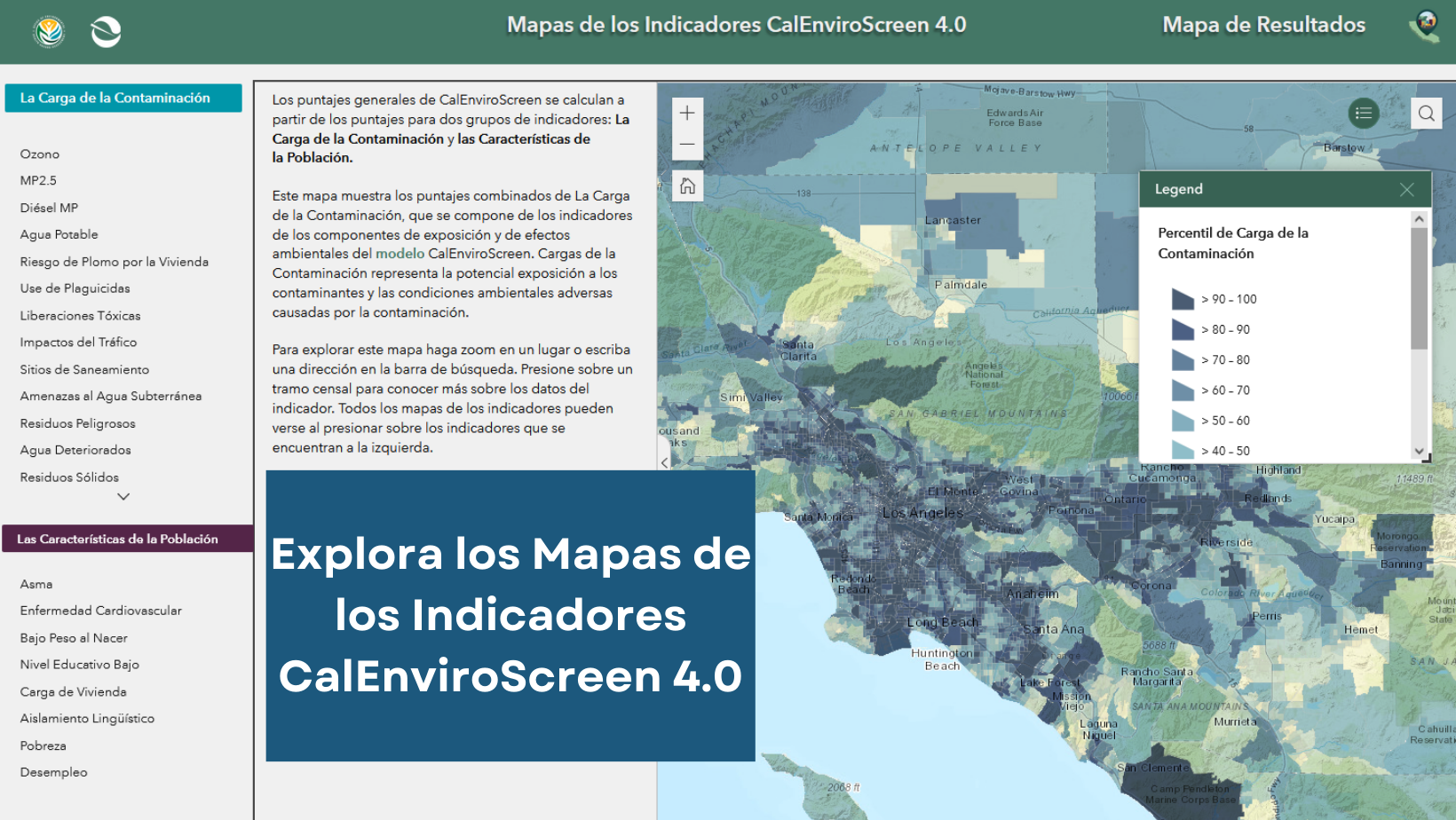Click scroll-up arrow in Legend panel
Screen dimensions: 1456x820
1419,218
